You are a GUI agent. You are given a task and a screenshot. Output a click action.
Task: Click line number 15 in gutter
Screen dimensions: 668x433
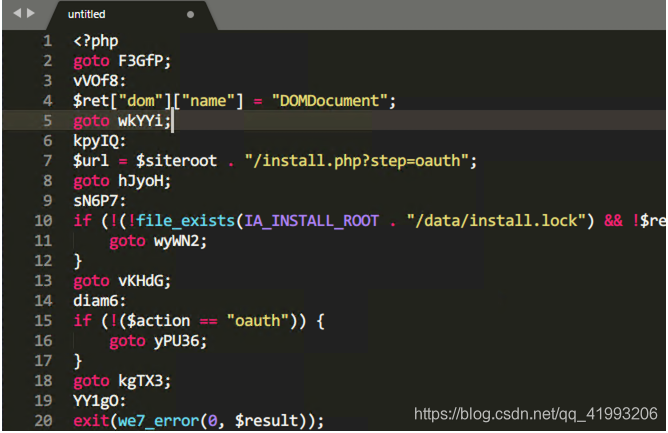pos(43,320)
